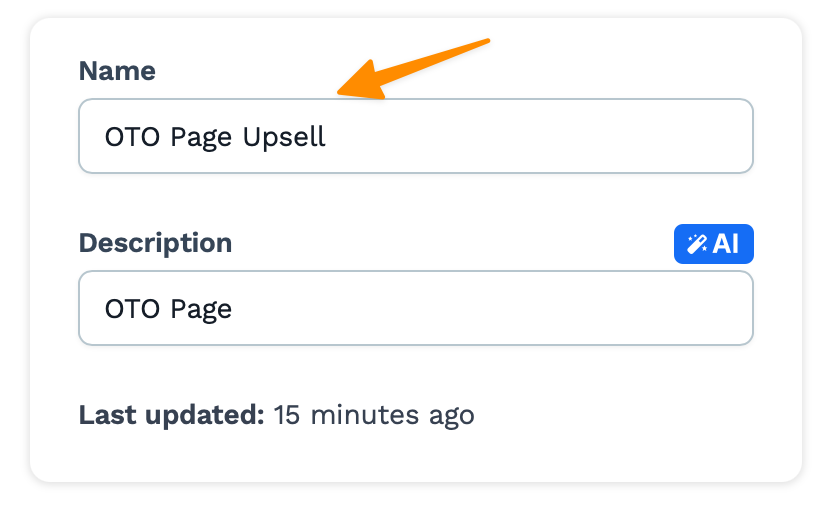
Task: Focus the Name input field
Action: (x=415, y=136)
